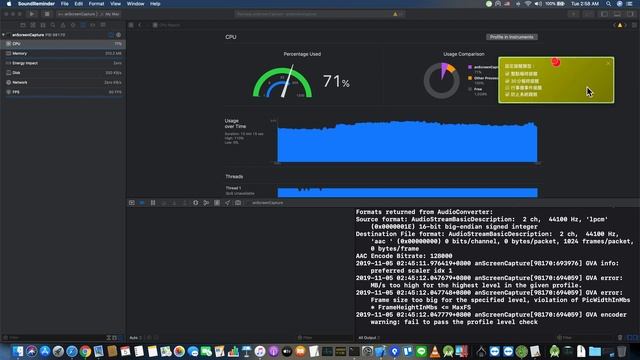Select the Disk gauge row
The width and height of the screenshot is (640, 360).
coord(63,73)
